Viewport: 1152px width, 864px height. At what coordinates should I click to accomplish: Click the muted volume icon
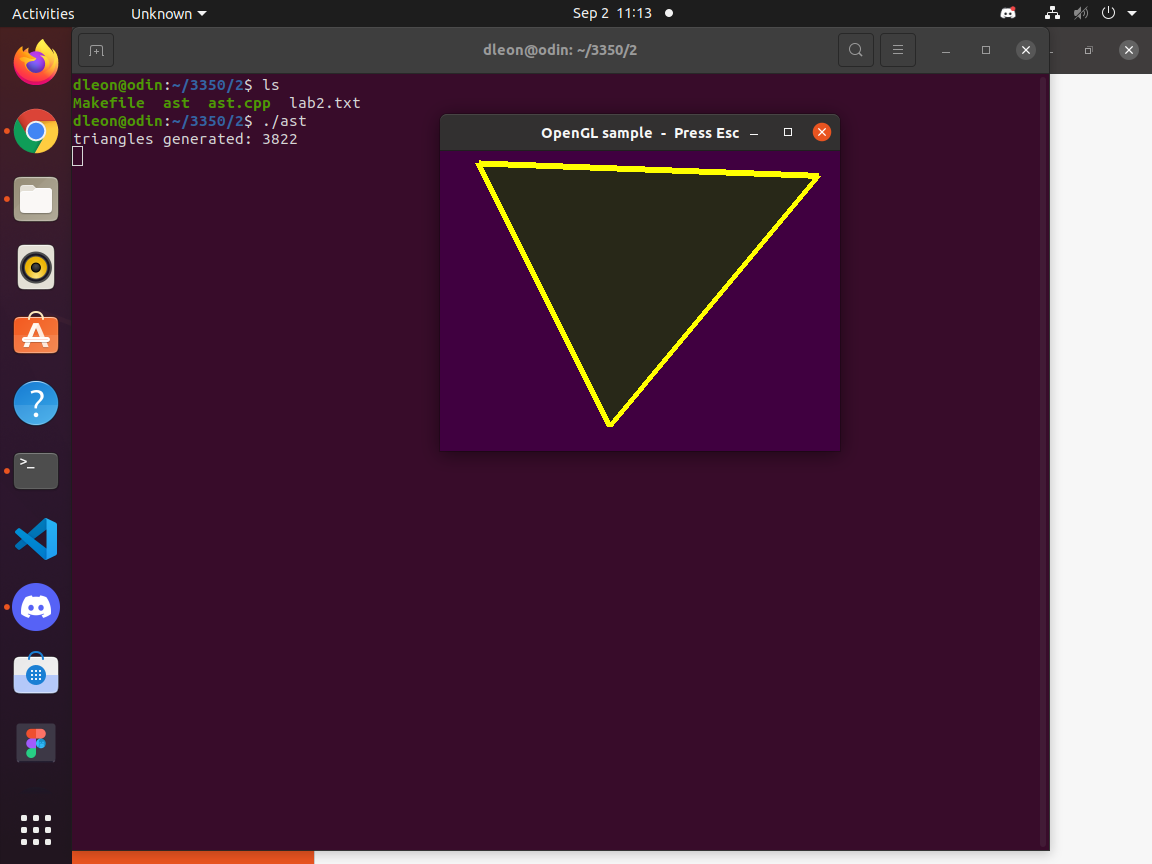tap(1081, 13)
